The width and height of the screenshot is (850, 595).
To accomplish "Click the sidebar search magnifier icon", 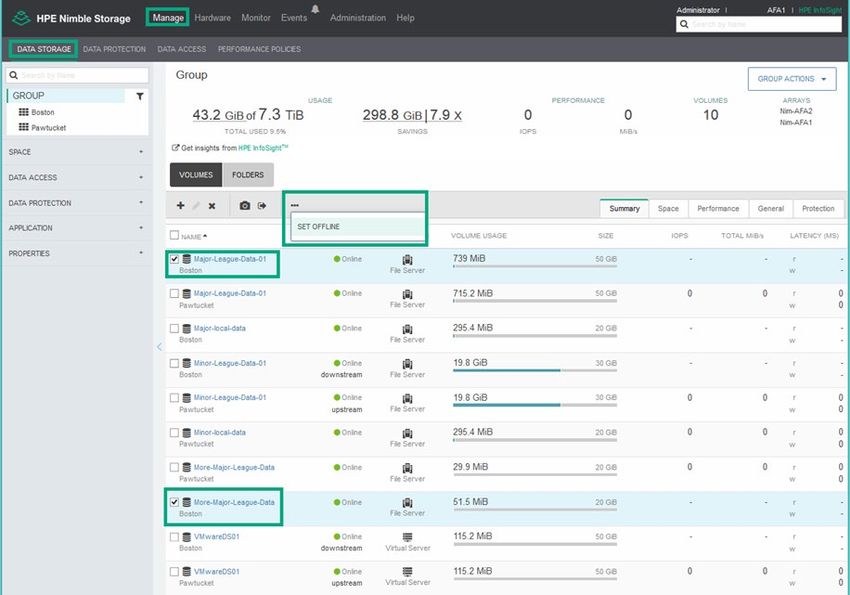I will click(x=14, y=75).
